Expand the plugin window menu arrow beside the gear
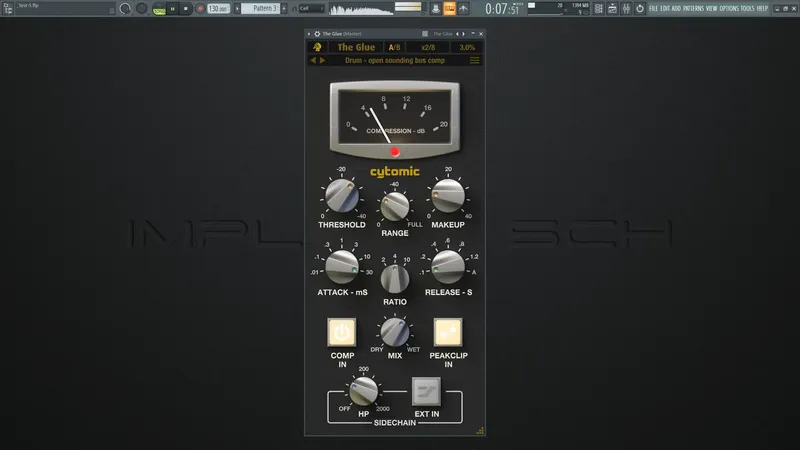This screenshot has height=450, width=800. click(309, 34)
